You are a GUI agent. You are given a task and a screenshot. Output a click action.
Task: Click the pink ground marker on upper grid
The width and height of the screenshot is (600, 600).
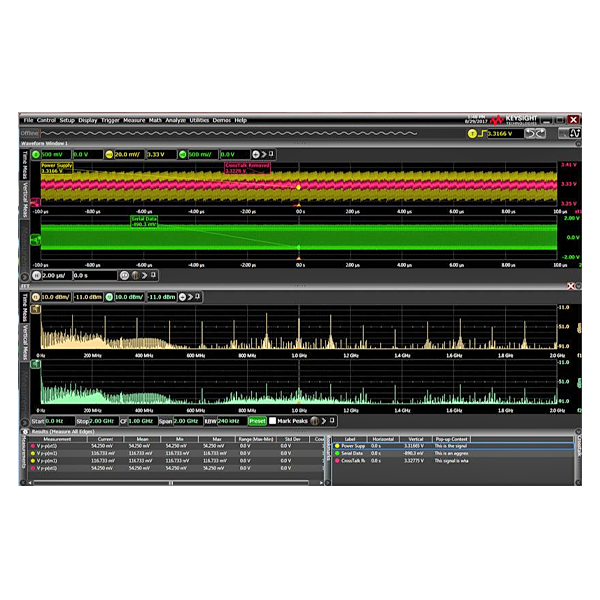tap(35, 202)
